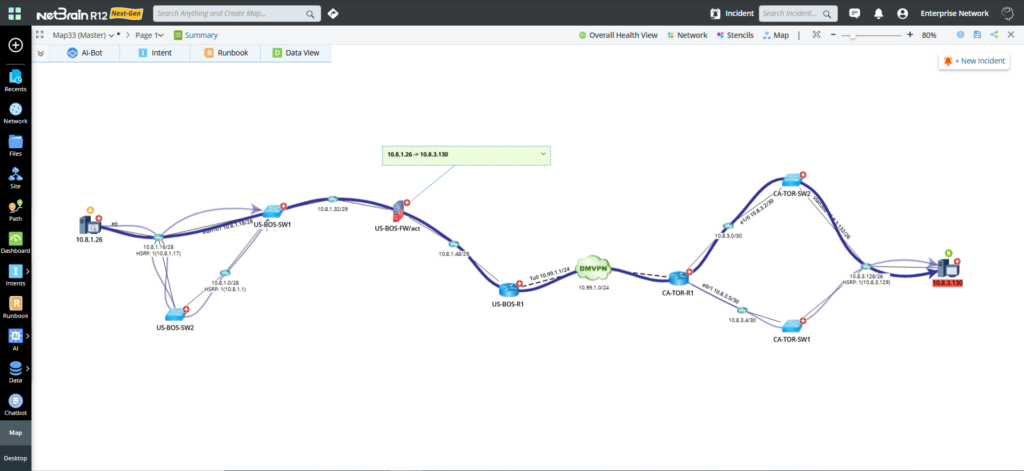Open notifications bell icon
Image resolution: width=1024 pixels, height=471 pixels.
coord(878,13)
